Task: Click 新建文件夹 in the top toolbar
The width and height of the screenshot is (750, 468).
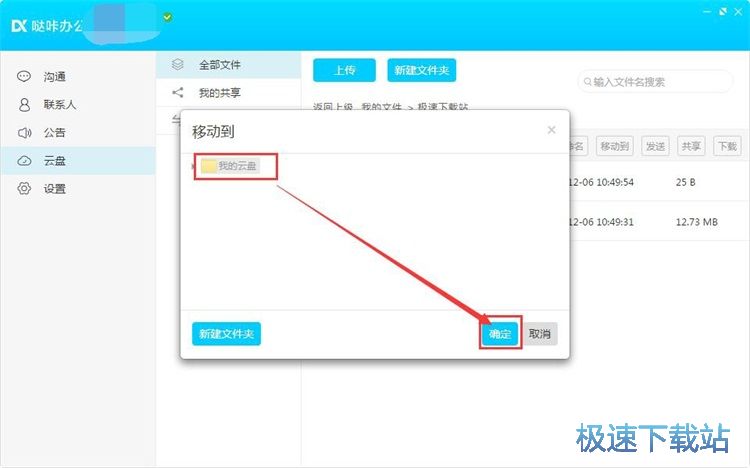Action: [x=421, y=70]
